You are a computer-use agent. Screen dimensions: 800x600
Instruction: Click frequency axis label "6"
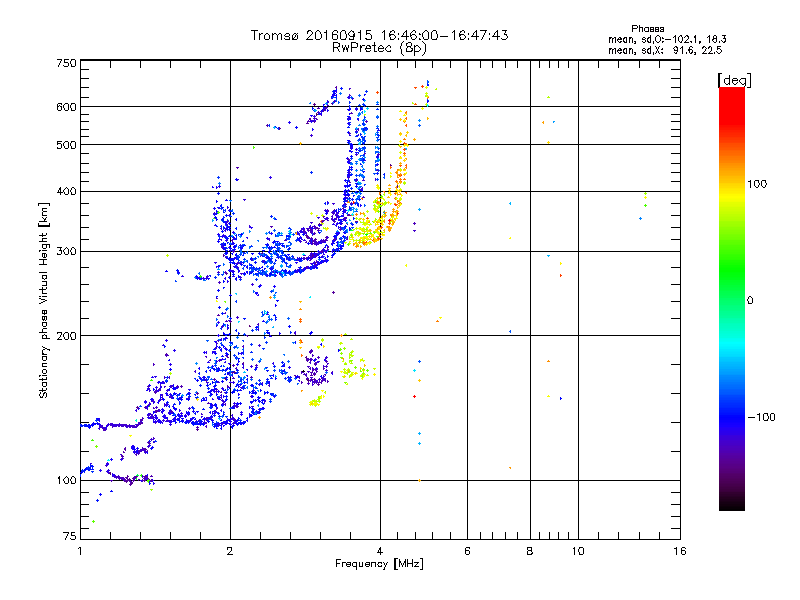click(x=467, y=551)
